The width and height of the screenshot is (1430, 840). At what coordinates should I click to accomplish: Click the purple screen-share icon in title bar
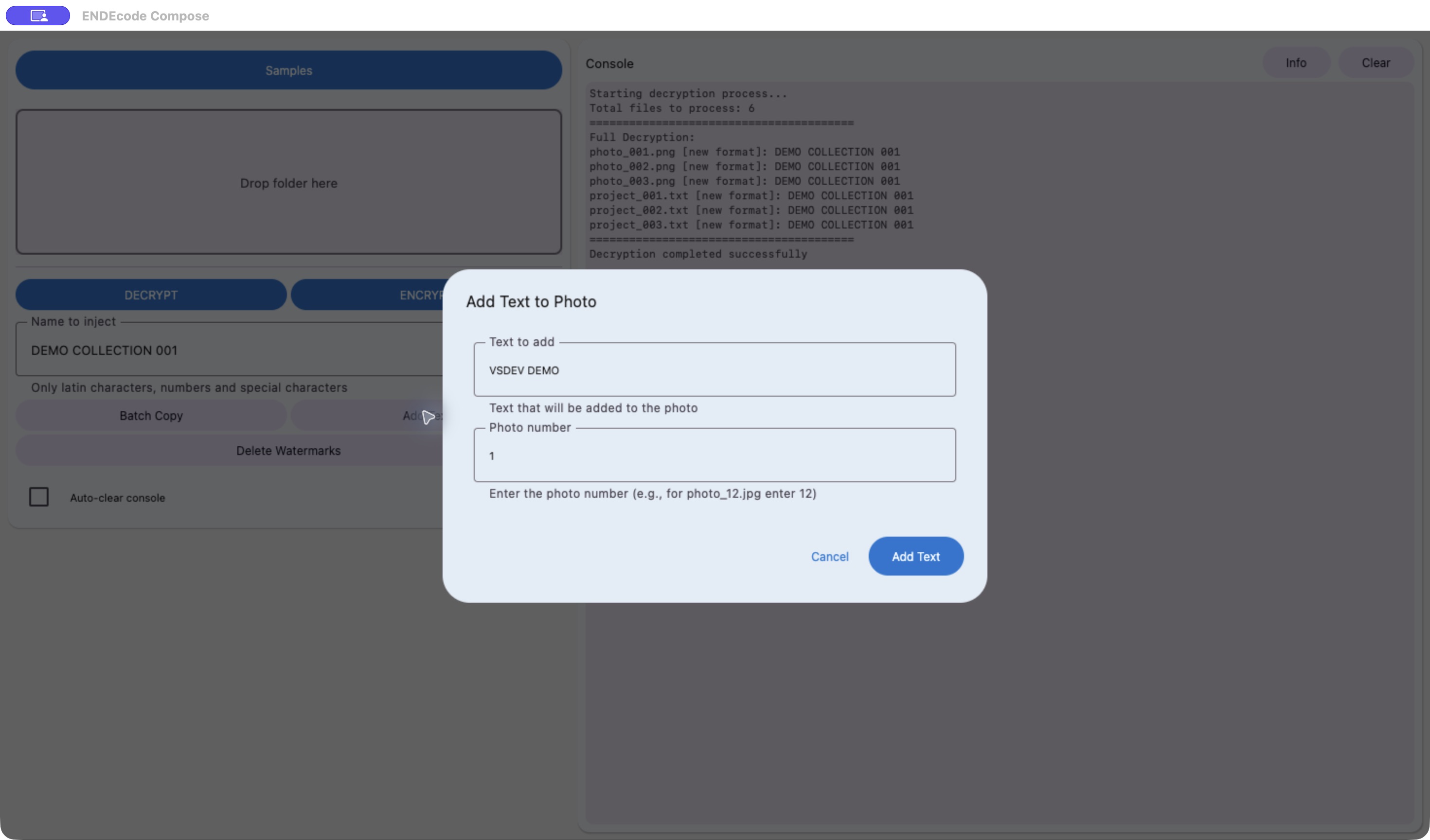point(38,16)
